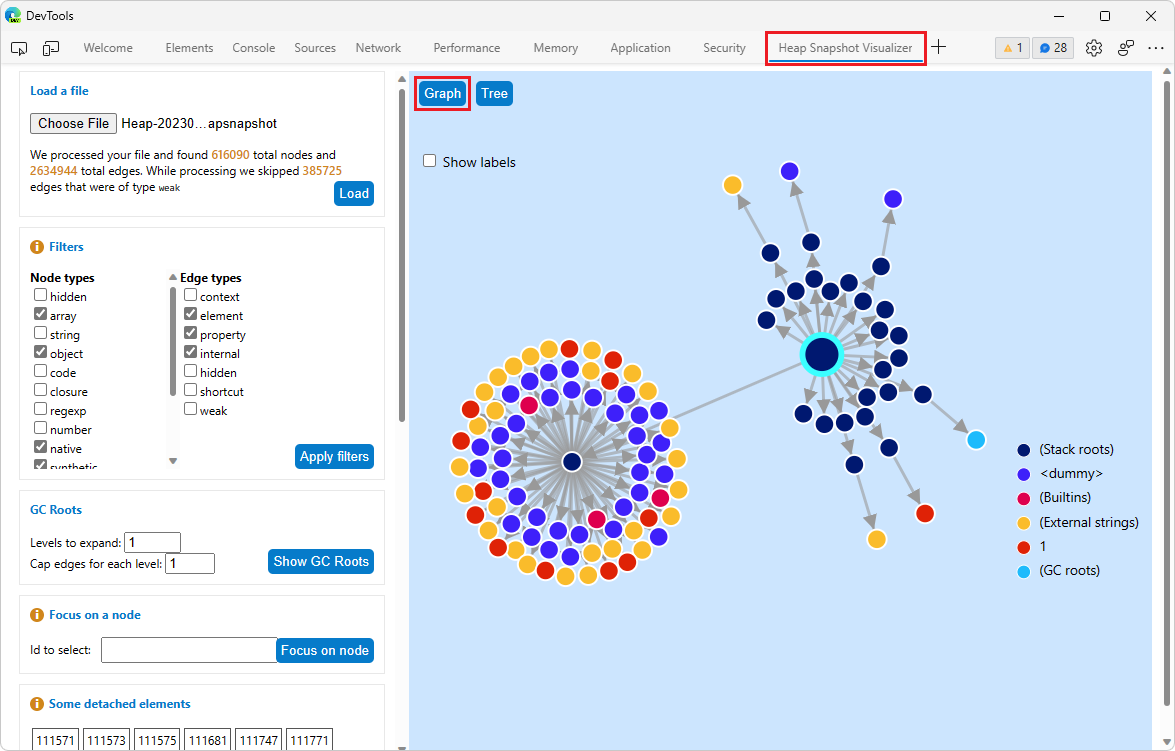This screenshot has height=751, width=1175.
Task: Click the Some detached elements info icon
Action: [x=37, y=704]
